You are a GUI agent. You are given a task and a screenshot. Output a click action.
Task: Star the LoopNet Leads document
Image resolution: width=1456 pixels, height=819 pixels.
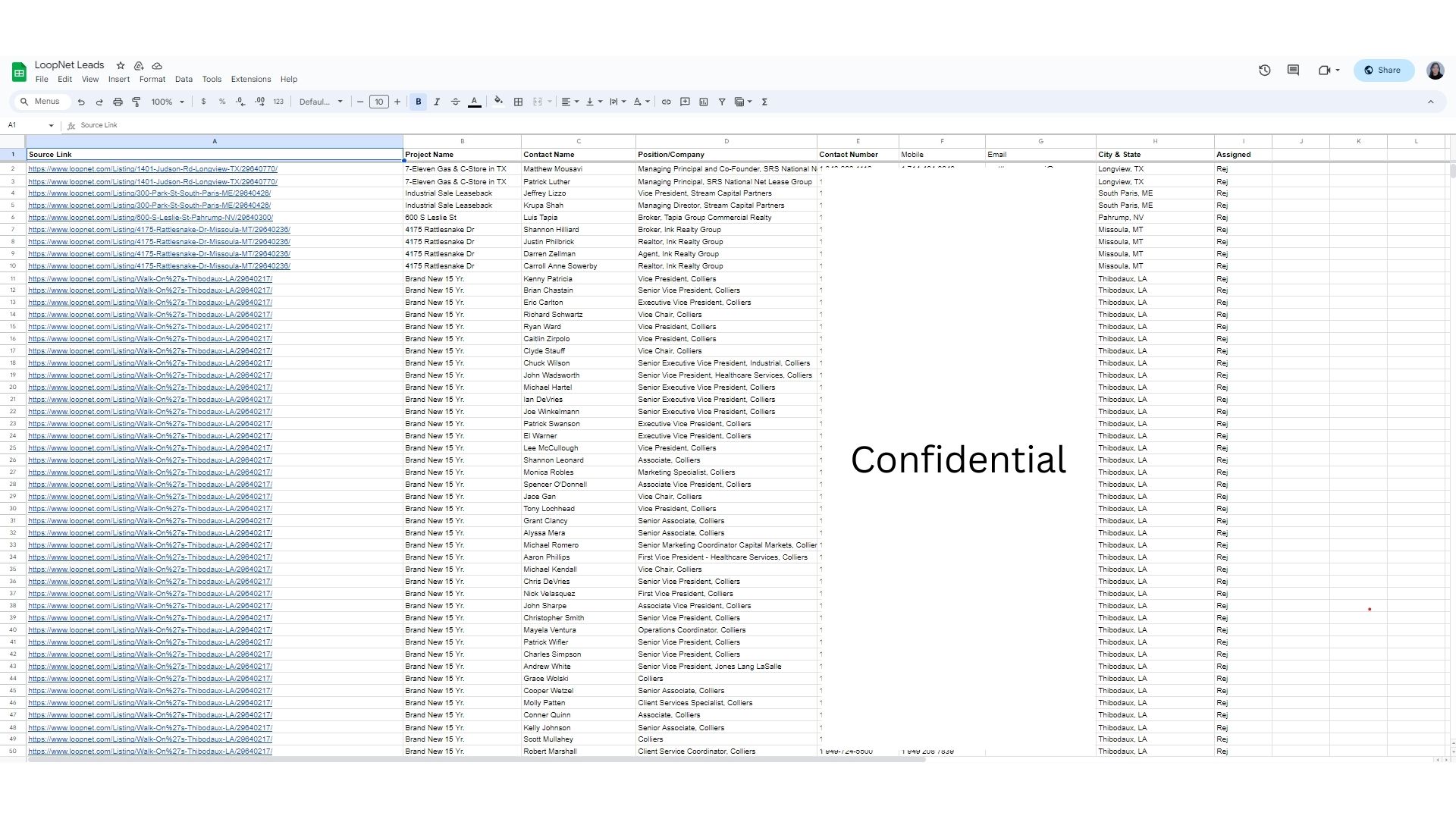click(x=120, y=66)
